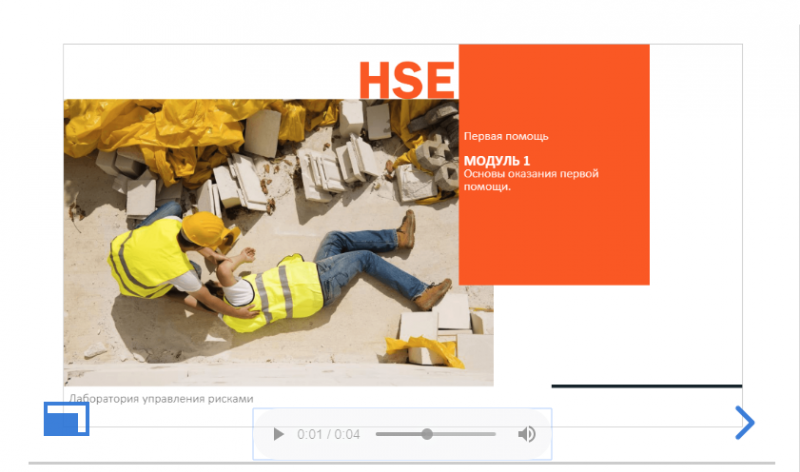Go to next slide with right chevron
Screen dimensions: 800x472
pos(744,423)
